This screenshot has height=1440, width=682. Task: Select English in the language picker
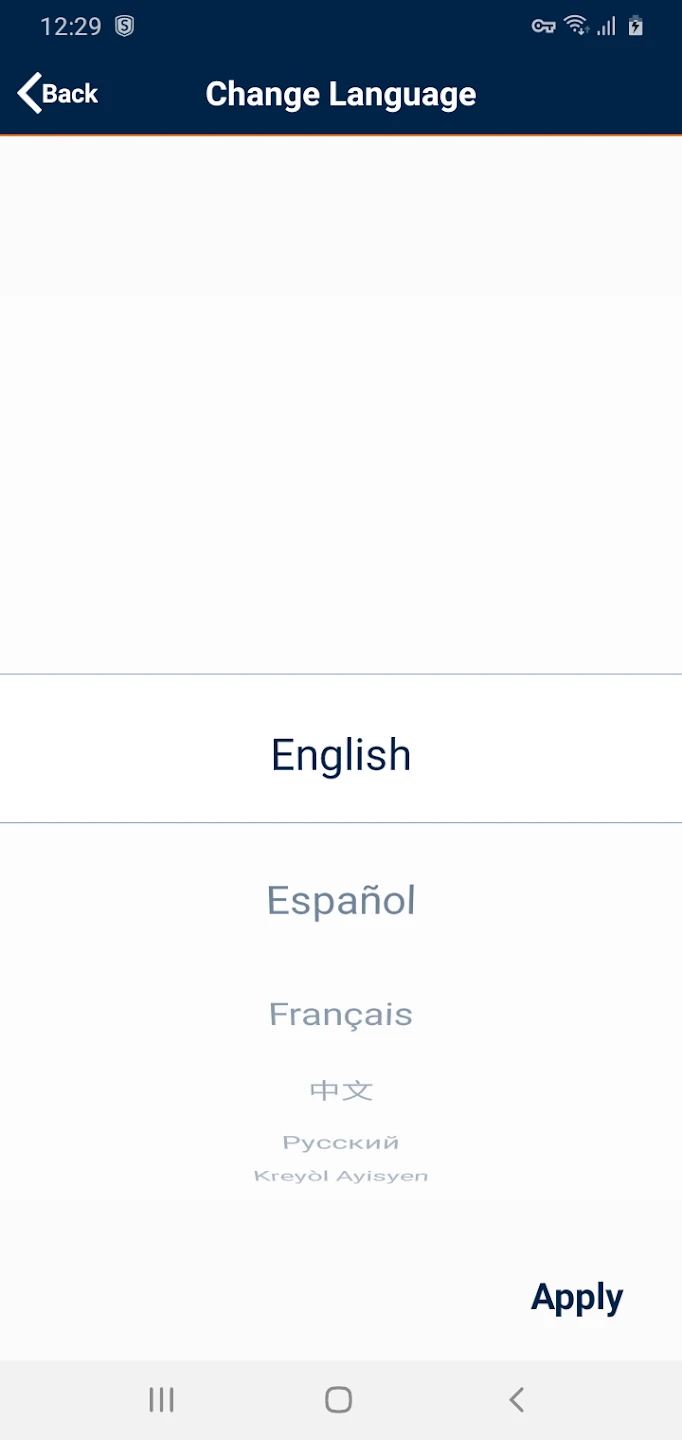pos(341,755)
